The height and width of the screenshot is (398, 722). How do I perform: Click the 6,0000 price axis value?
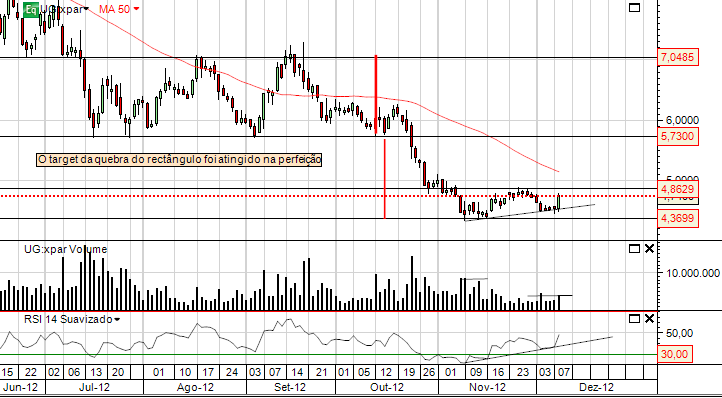click(x=682, y=120)
